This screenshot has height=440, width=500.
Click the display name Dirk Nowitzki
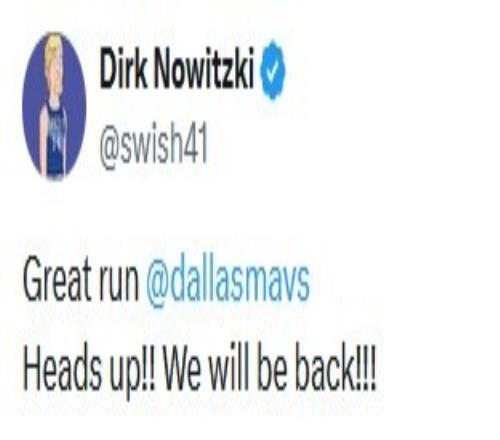pyautogui.click(x=177, y=69)
